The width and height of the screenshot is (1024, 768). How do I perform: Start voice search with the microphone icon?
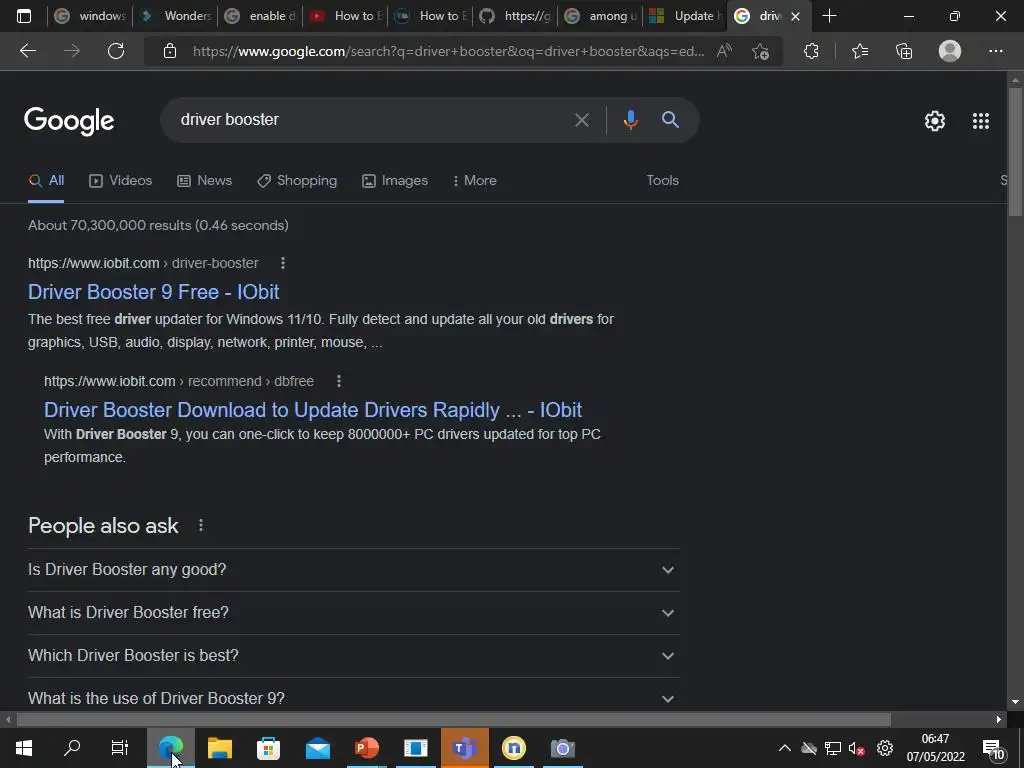tap(630, 120)
